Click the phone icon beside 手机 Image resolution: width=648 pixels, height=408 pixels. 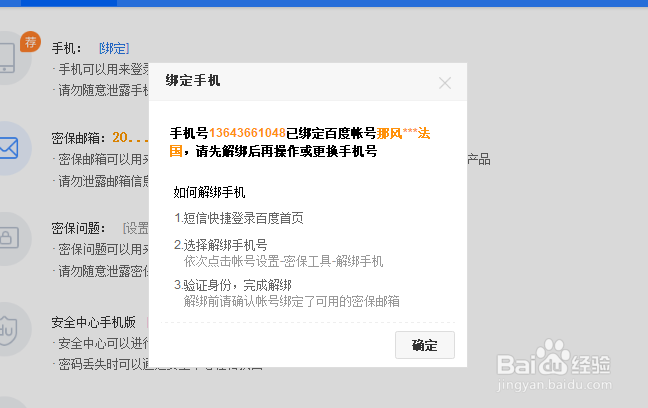pyautogui.click(x=8, y=57)
